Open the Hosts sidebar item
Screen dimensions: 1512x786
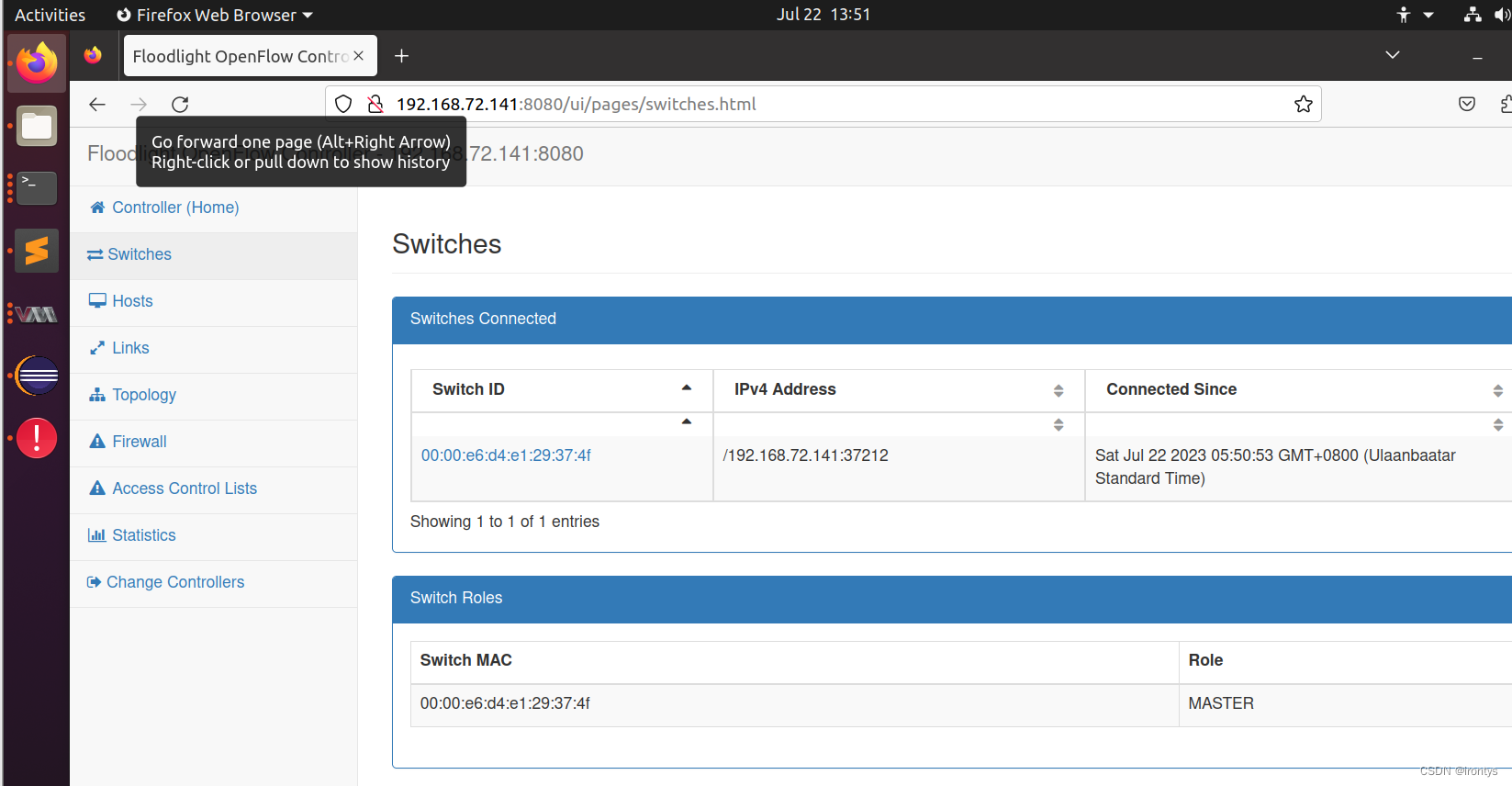[x=214, y=301]
